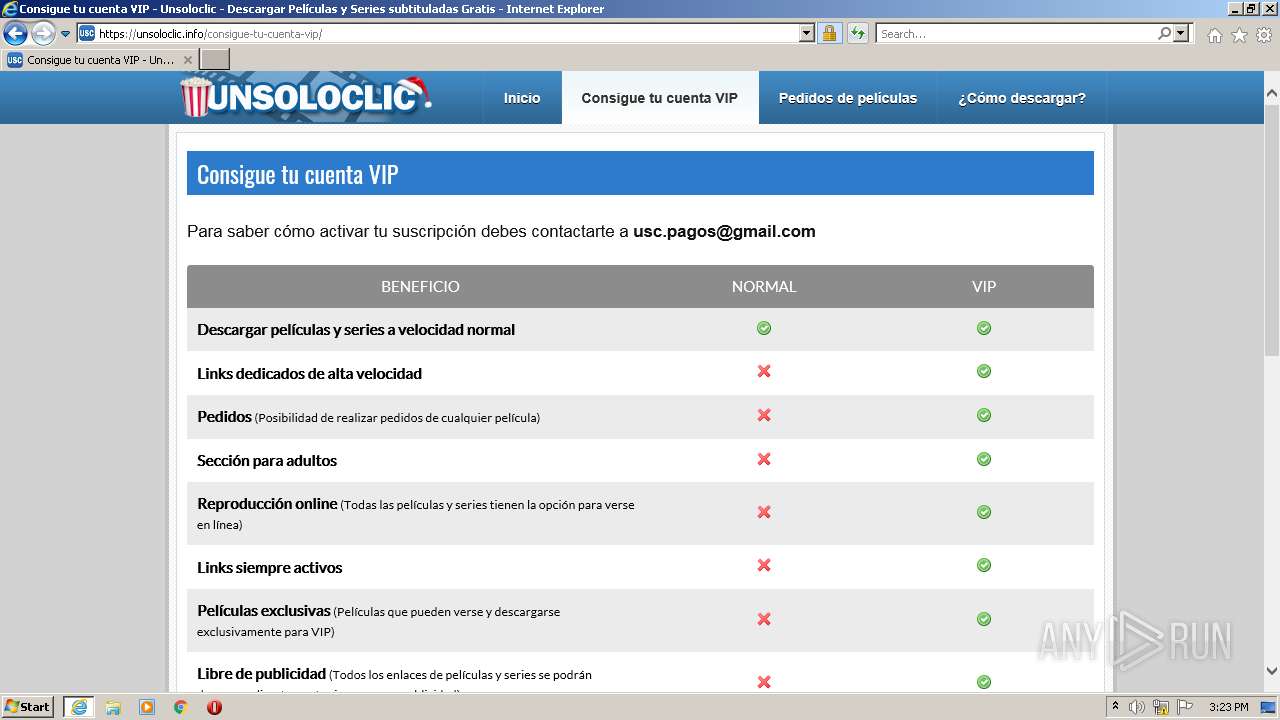Click VIP checkmark for 'Links dedicados de alta velocidad'

click(984, 371)
